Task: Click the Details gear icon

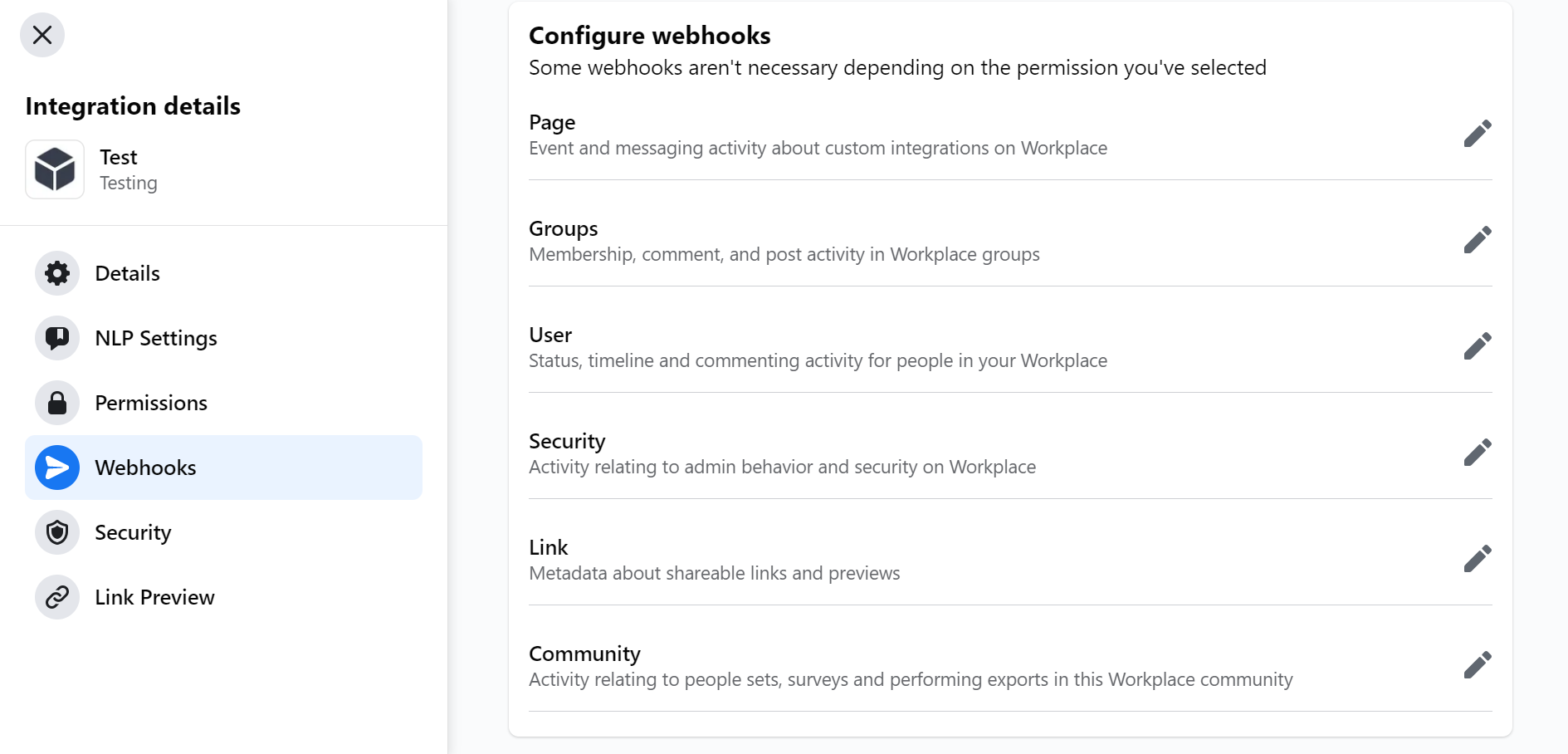Action: click(57, 273)
